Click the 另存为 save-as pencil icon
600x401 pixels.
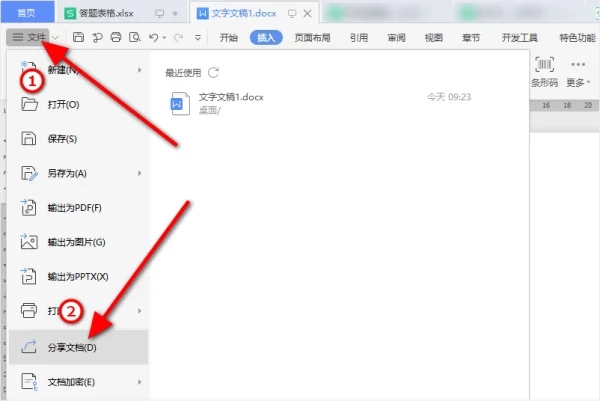[x=29, y=173]
